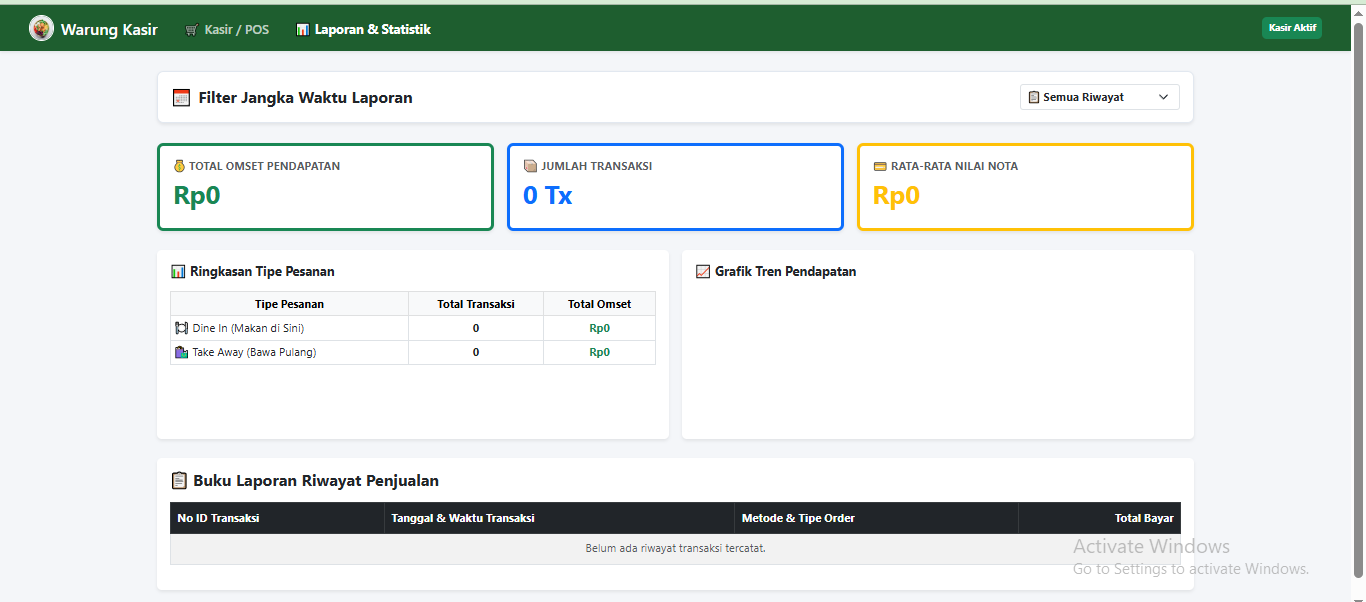Click the card icon beside Rata-Rata Nilai Nota
1366x602 pixels.
click(x=880, y=166)
